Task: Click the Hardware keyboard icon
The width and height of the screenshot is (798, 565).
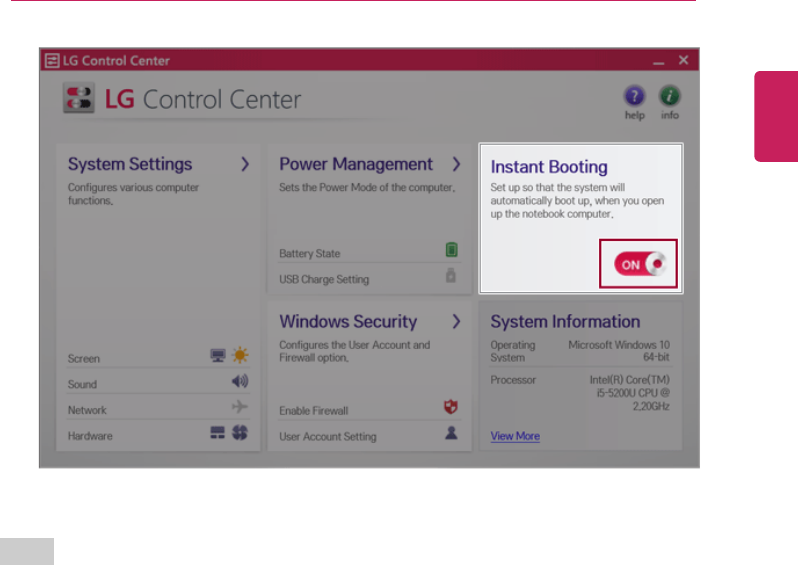Action: coord(217,433)
